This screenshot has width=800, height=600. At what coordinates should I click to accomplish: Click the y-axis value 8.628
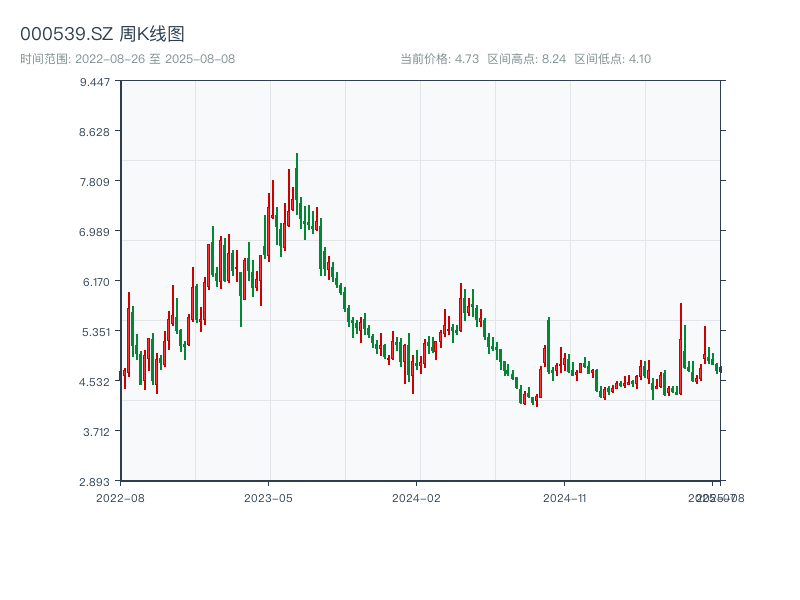point(94,132)
